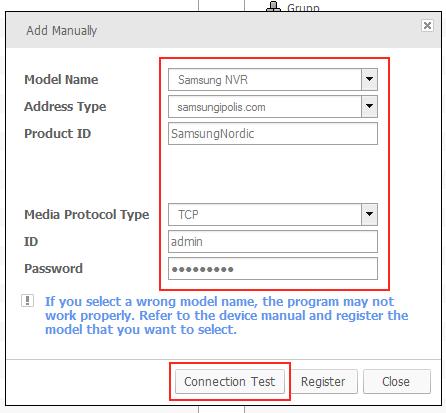Click the Model Name label
Viewport: 446px width, 413px height.
coord(61,80)
